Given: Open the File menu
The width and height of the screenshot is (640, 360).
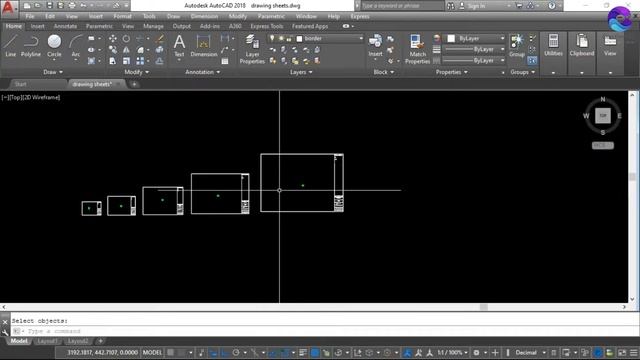Looking at the screenshot, I should (x=30, y=16).
